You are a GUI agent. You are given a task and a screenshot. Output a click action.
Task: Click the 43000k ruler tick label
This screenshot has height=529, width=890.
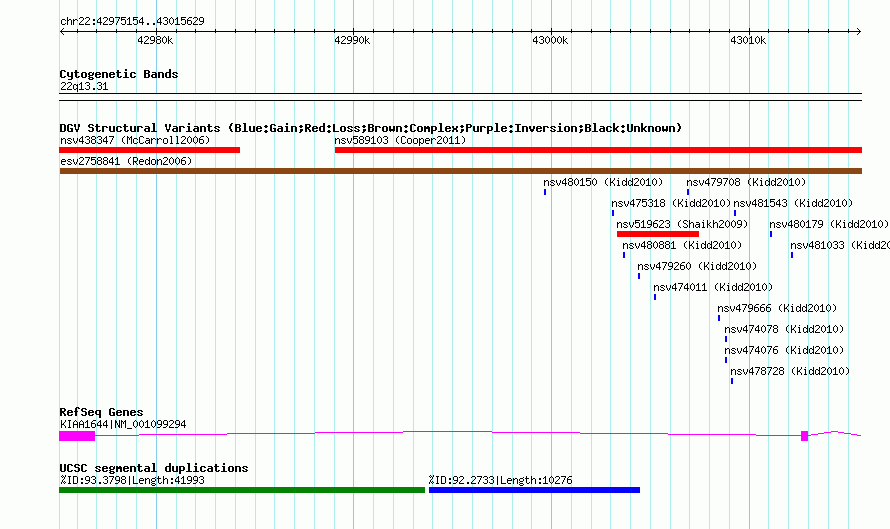550,40
